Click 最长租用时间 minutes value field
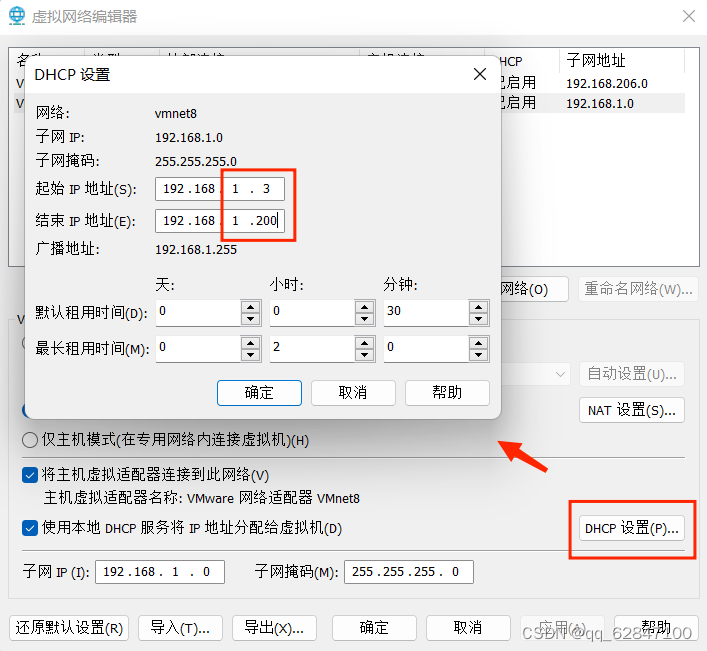707x651 pixels. (x=427, y=348)
